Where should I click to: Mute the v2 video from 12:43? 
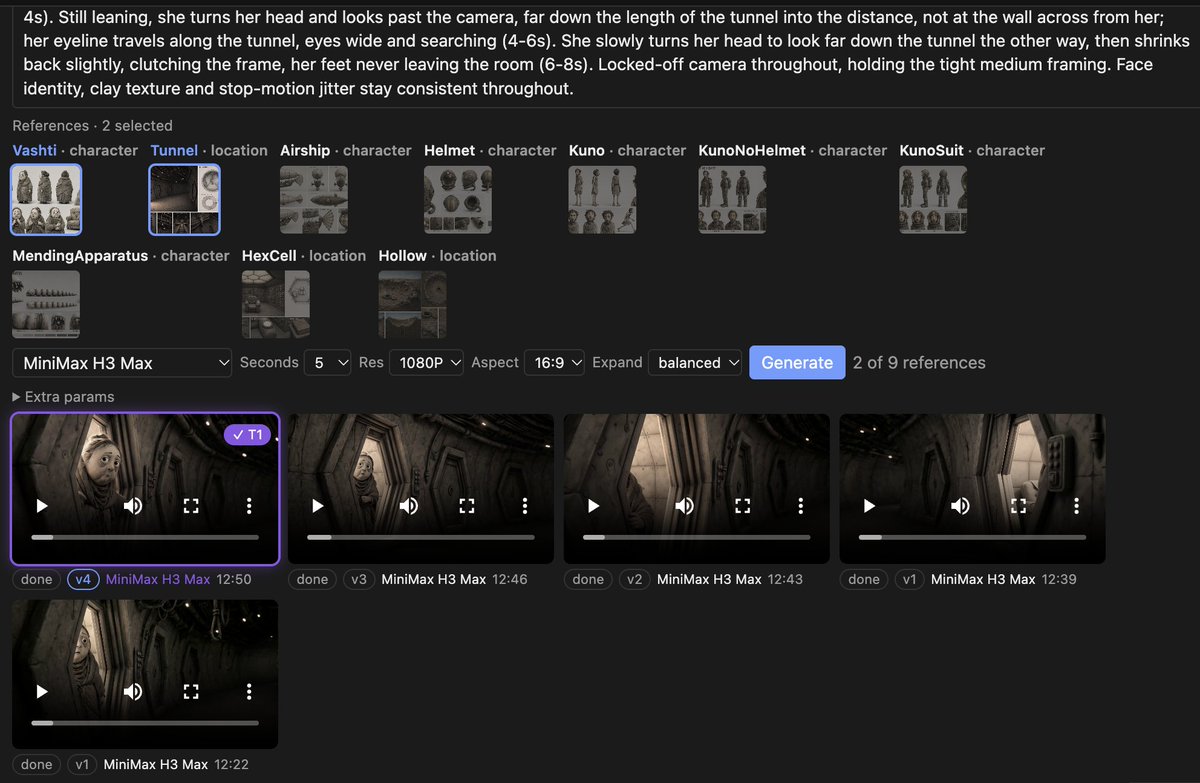[x=684, y=506]
